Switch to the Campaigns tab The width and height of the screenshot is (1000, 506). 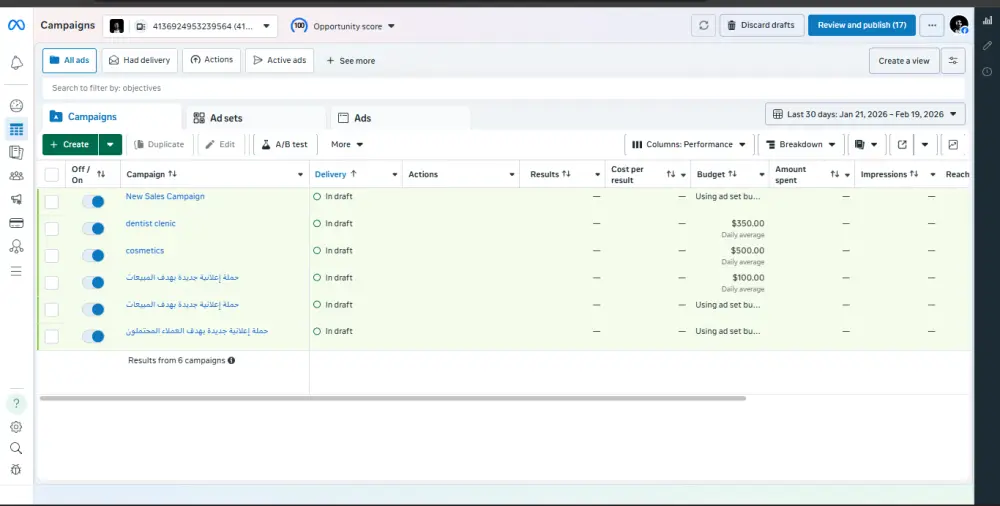(112, 117)
